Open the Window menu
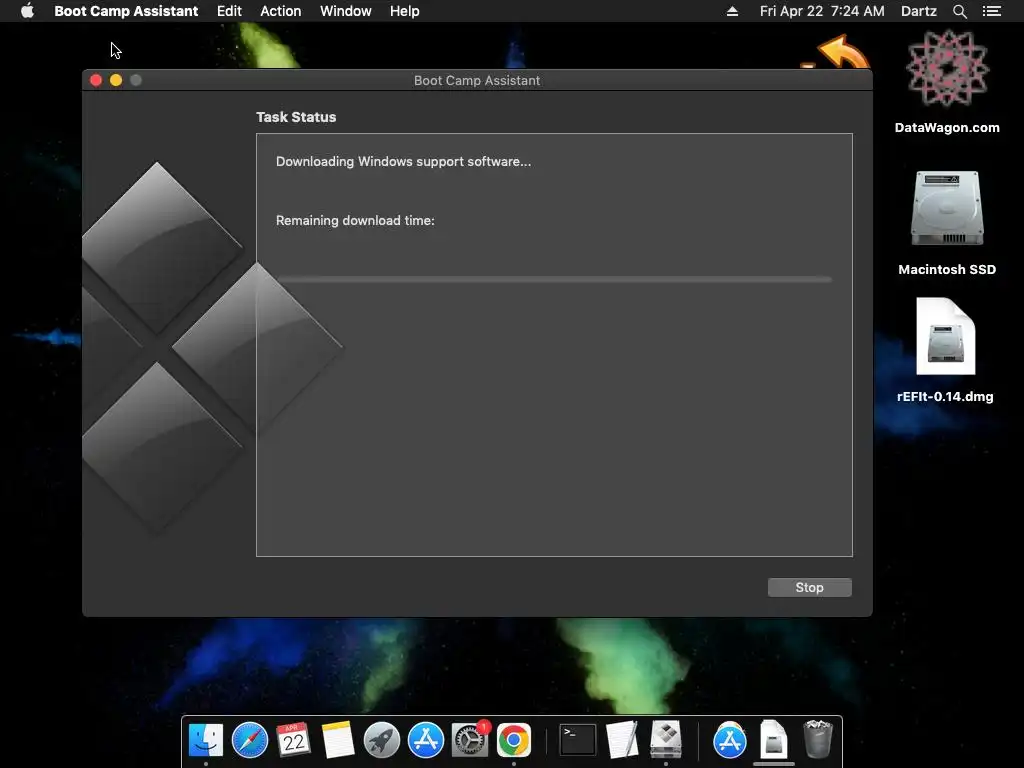Viewport: 1024px width, 768px height. (x=345, y=11)
